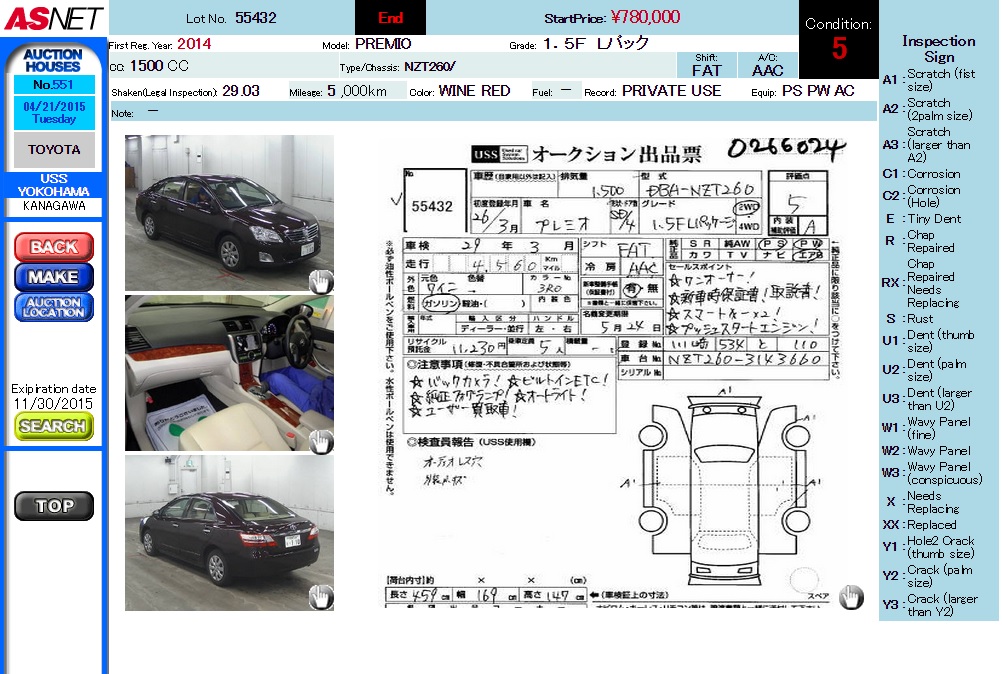Enlarge rear view photo hand icon
Screen dimensions: 1002x674
pyautogui.click(x=320, y=597)
